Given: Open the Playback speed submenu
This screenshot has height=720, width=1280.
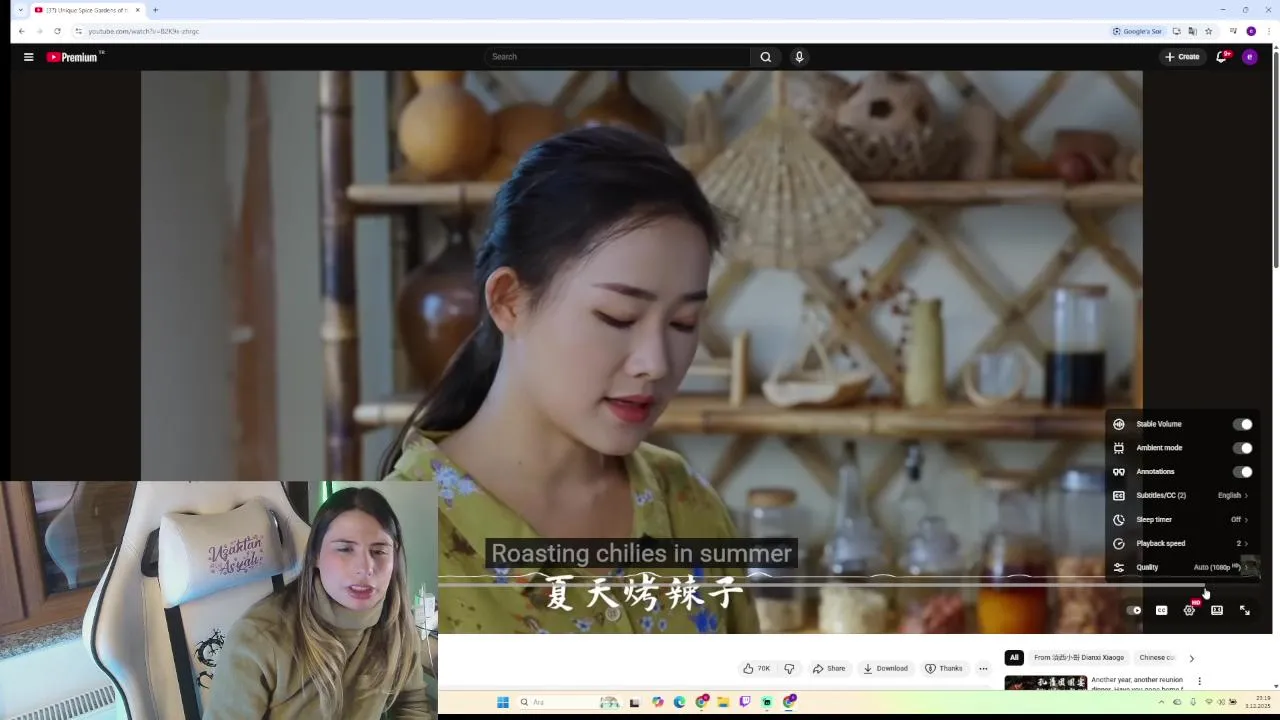Looking at the screenshot, I should tap(1181, 544).
